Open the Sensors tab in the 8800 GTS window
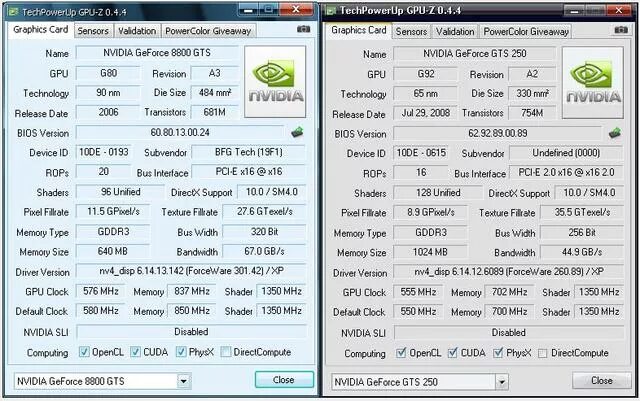The width and height of the screenshot is (640, 401). [x=93, y=31]
